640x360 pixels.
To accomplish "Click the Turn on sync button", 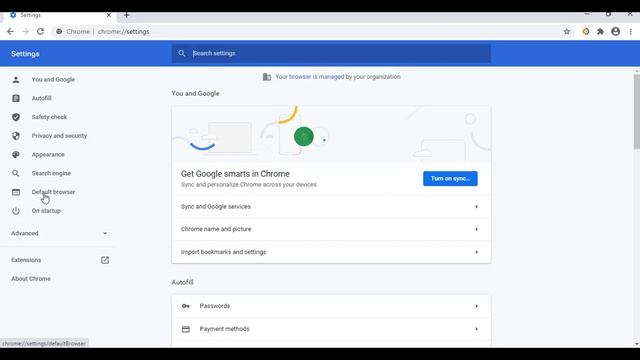I will coord(450,179).
